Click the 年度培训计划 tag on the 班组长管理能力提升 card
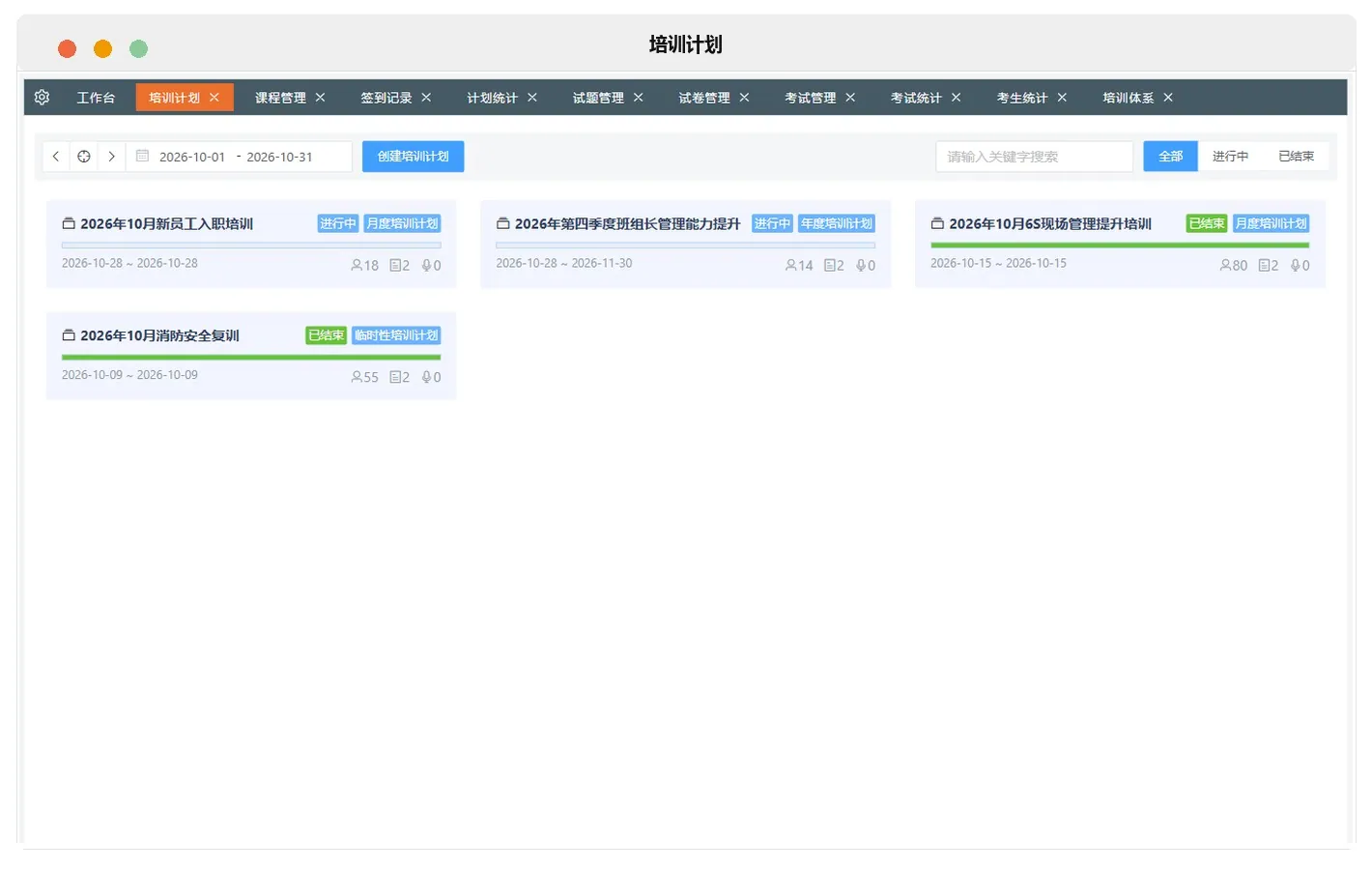This screenshot has height=870, width=1372. click(837, 223)
